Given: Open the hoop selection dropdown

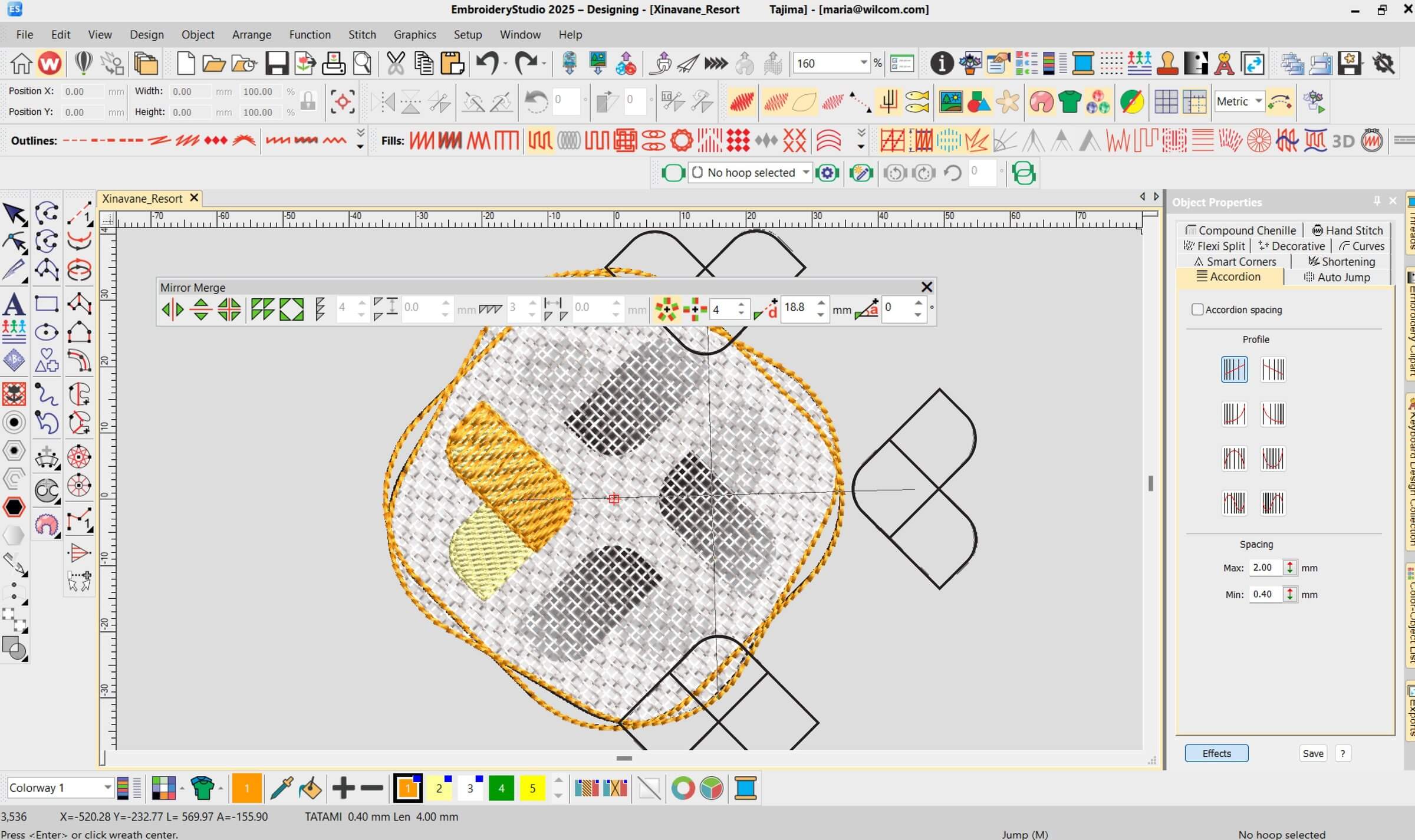Looking at the screenshot, I should point(807,172).
